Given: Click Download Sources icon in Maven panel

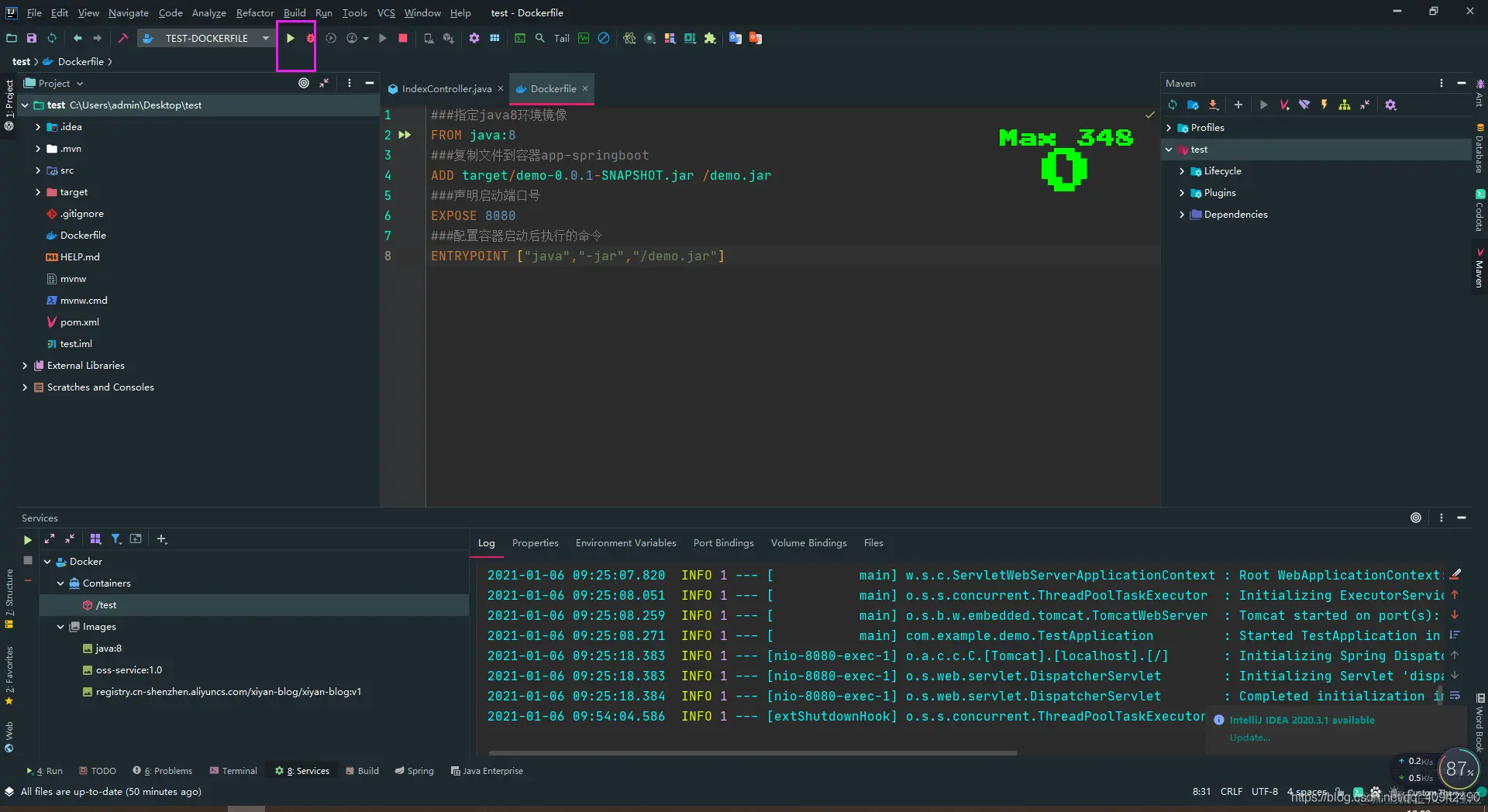Looking at the screenshot, I should tap(1214, 105).
